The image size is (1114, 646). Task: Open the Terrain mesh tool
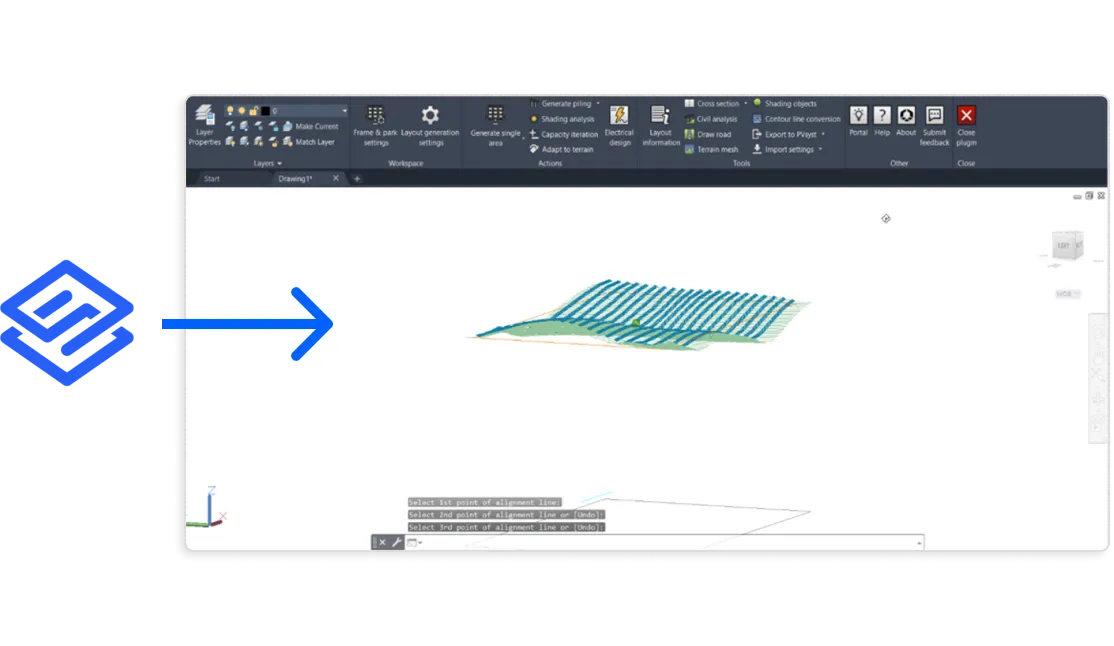click(711, 149)
